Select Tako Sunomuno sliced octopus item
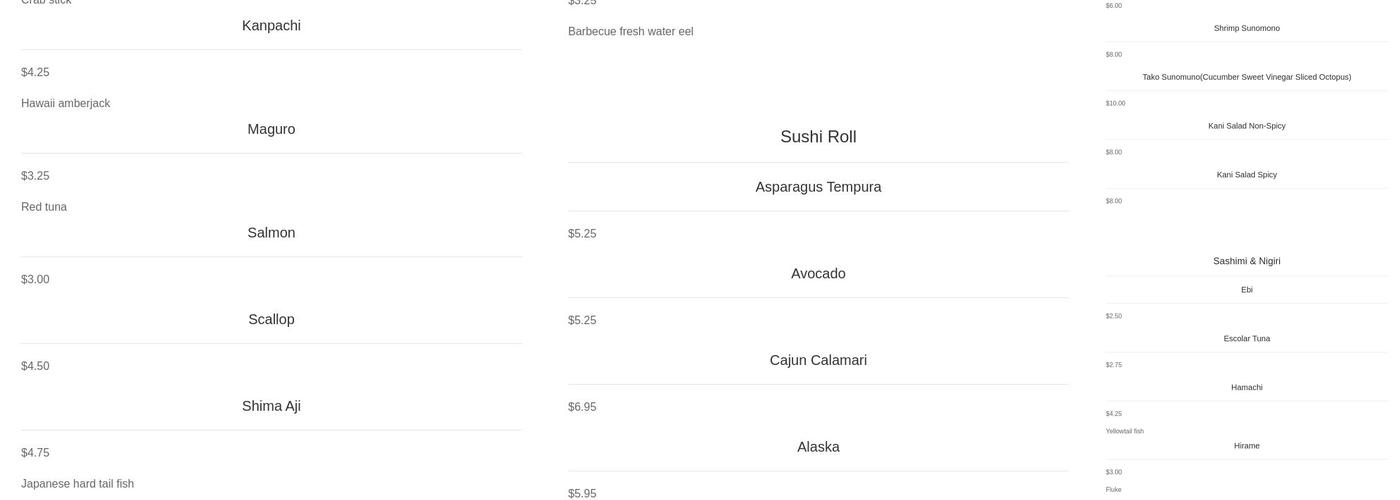The width and height of the screenshot is (1400, 500). (x=1246, y=77)
